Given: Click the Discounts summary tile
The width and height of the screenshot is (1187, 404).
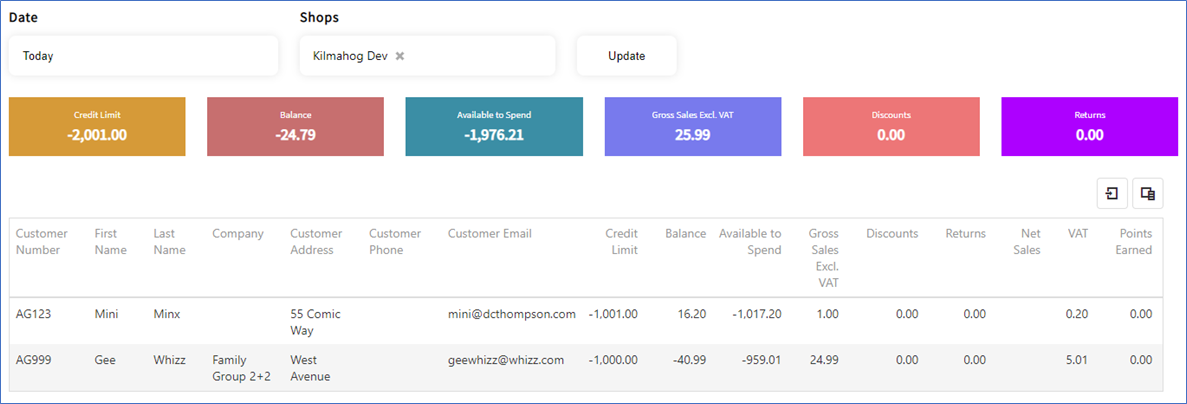Looking at the screenshot, I should 891,126.
